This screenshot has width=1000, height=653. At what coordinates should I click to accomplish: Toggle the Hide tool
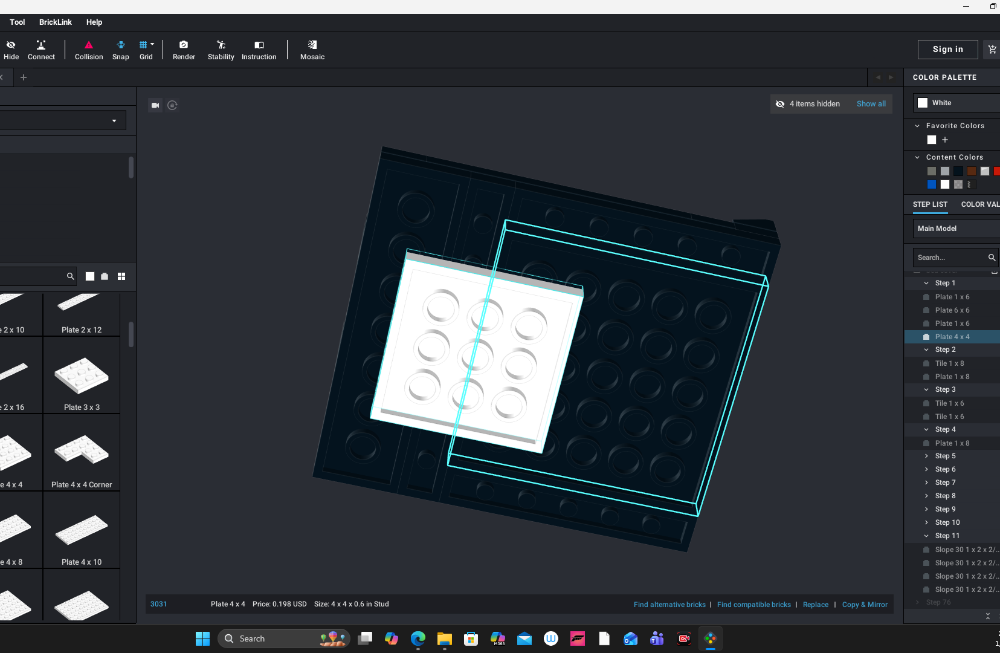pos(11,49)
